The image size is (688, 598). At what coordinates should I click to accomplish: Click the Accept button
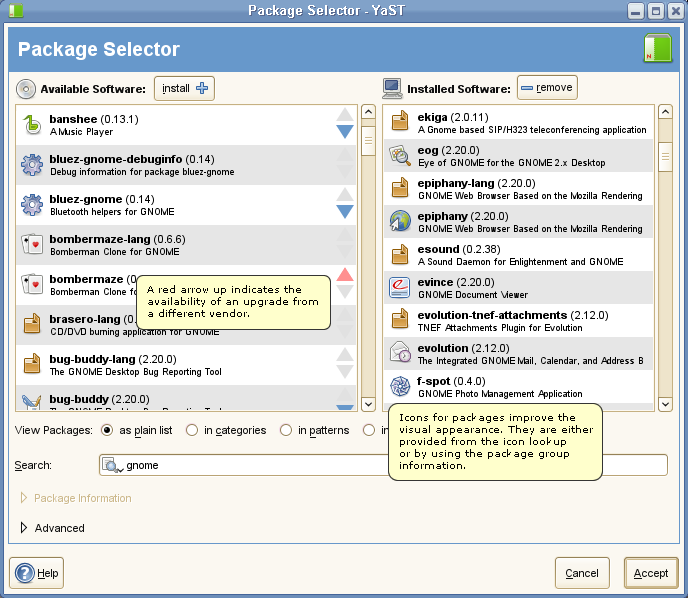point(651,573)
